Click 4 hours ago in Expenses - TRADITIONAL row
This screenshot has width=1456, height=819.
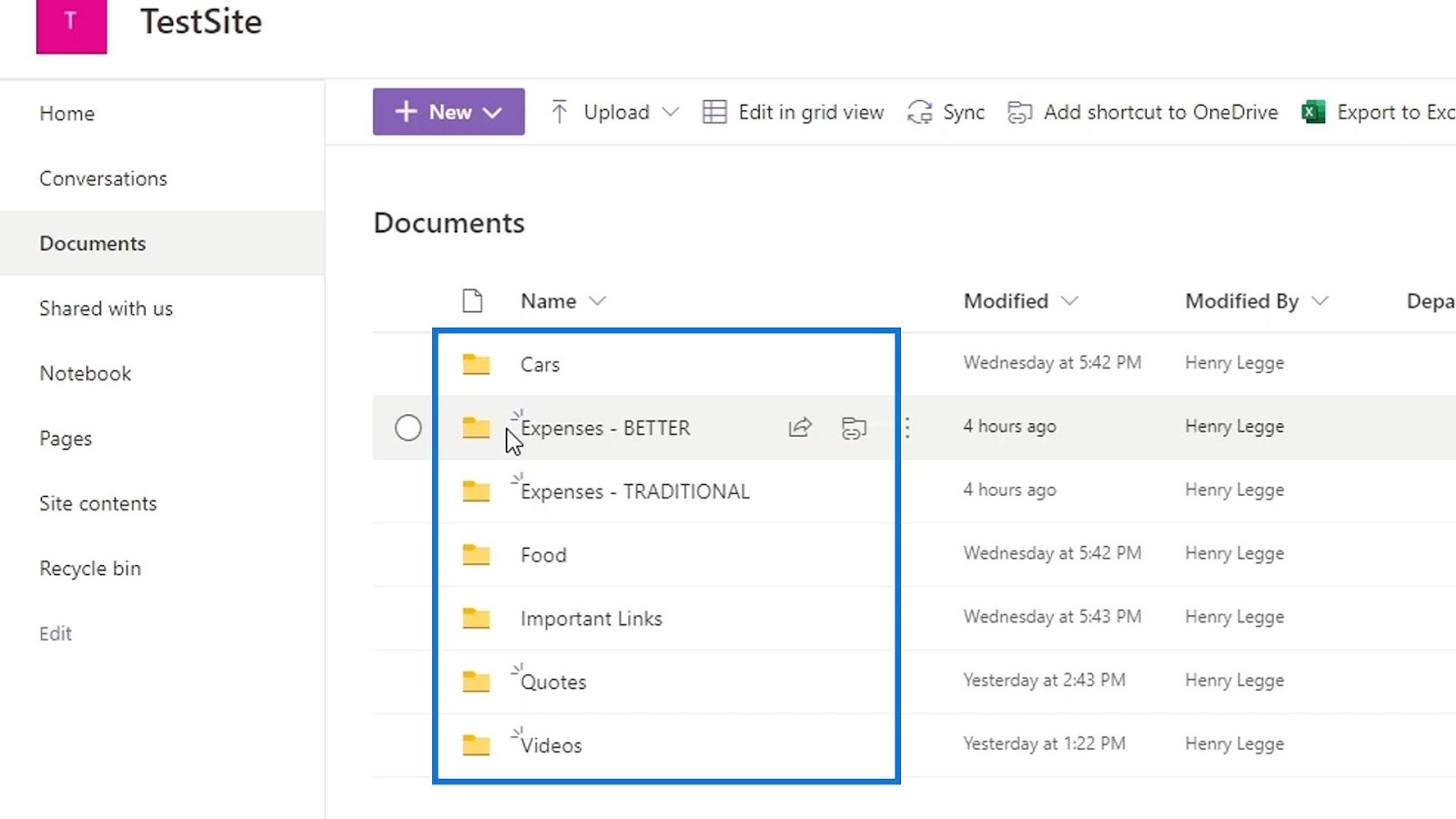pos(1010,490)
